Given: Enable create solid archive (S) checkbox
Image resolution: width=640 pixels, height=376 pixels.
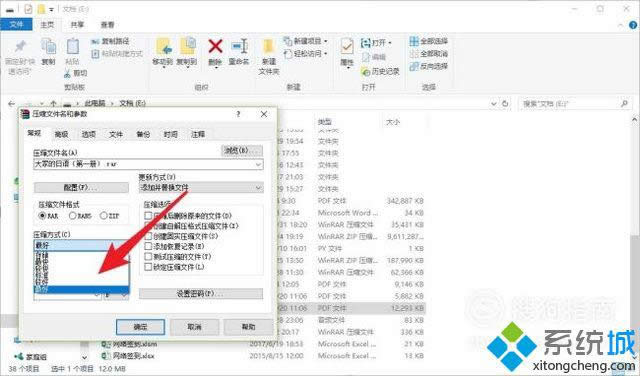Looking at the screenshot, I should tap(148, 236).
